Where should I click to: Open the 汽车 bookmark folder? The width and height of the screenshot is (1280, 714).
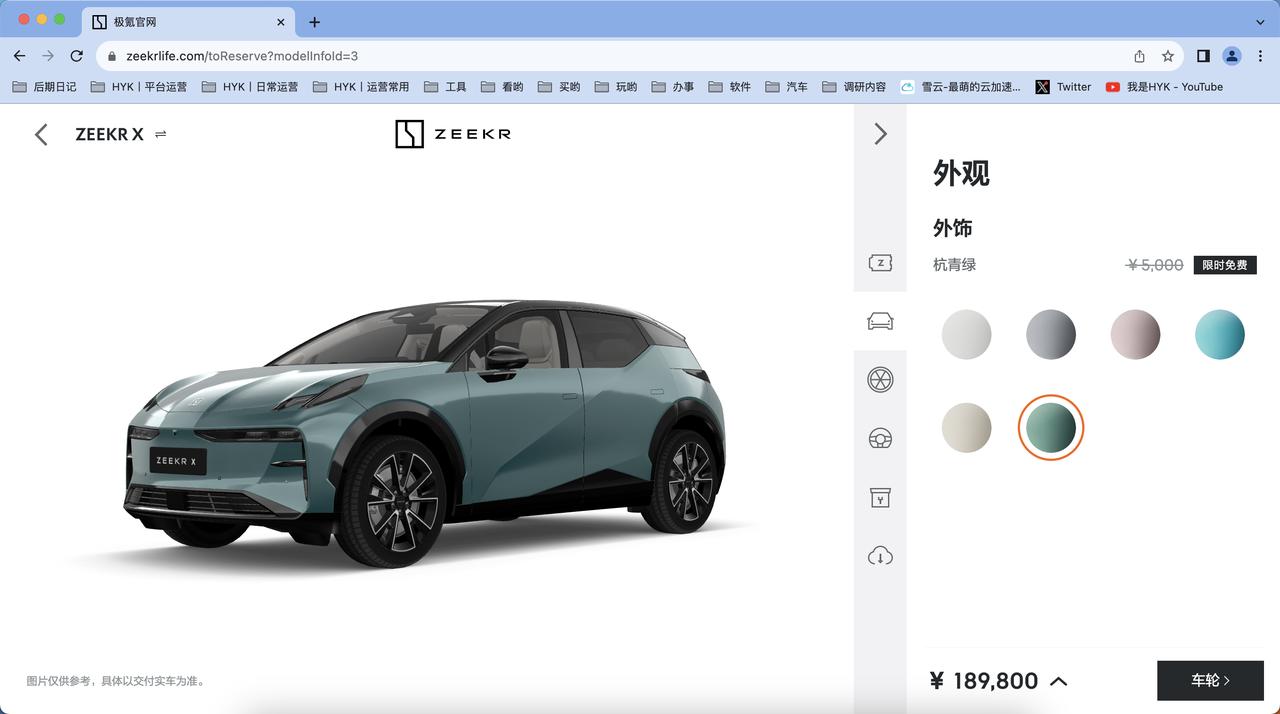(787, 87)
